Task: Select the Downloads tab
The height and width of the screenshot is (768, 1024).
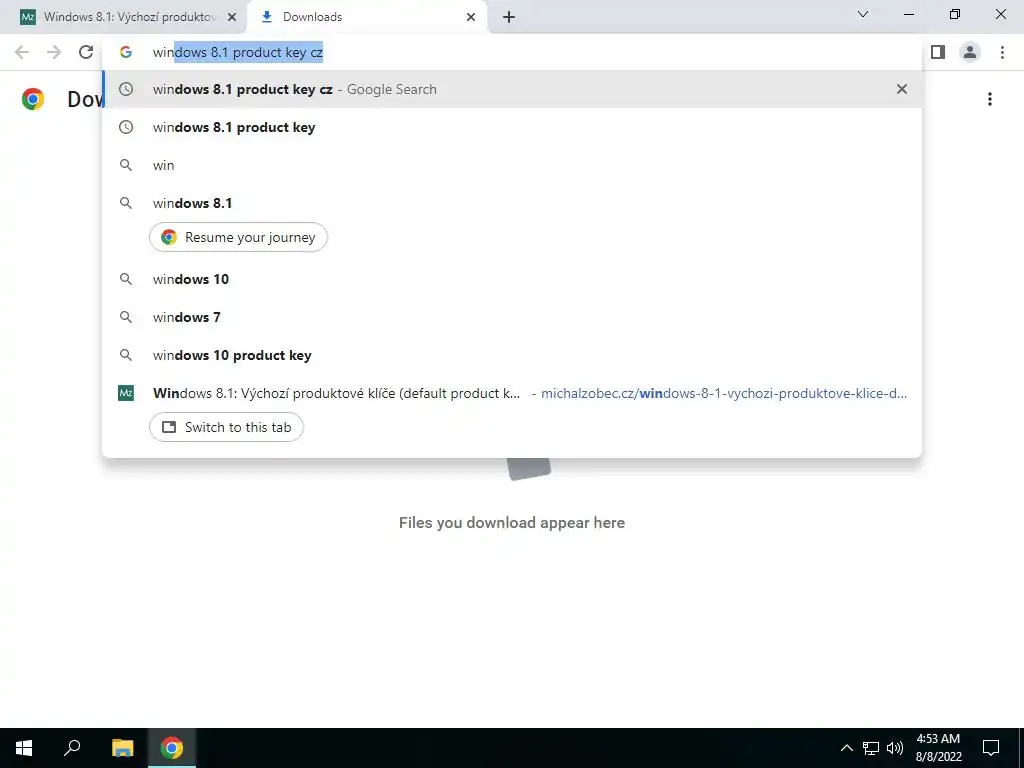Action: coord(367,18)
